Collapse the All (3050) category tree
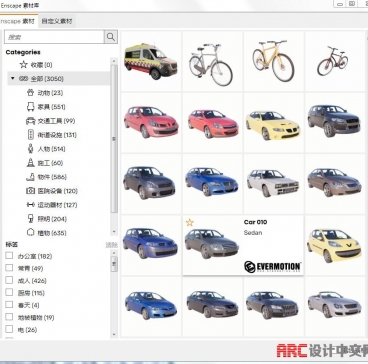Viewport: 368px width, 364px height. coord(13,79)
